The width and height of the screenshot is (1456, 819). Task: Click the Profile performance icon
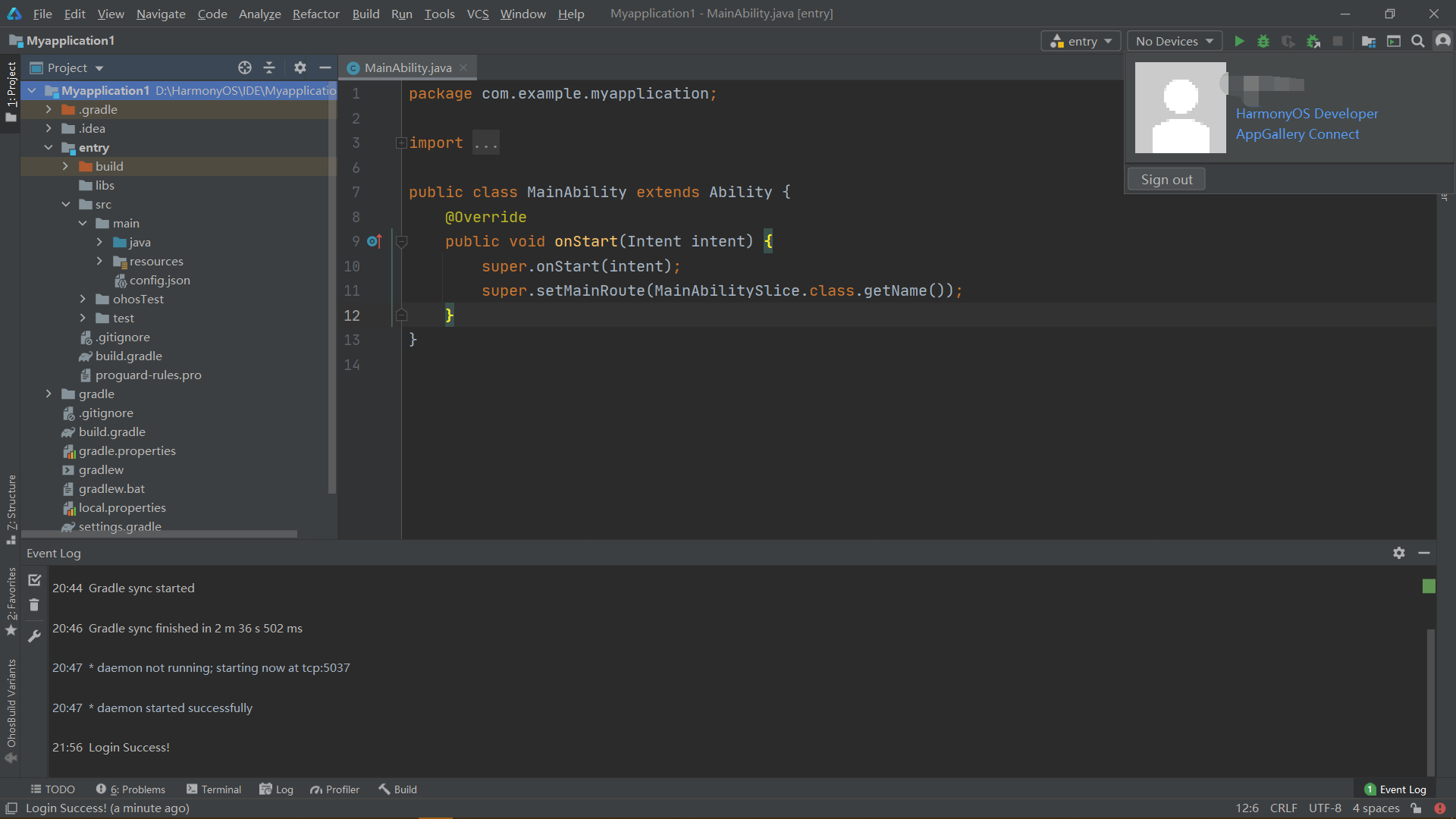tap(1289, 40)
